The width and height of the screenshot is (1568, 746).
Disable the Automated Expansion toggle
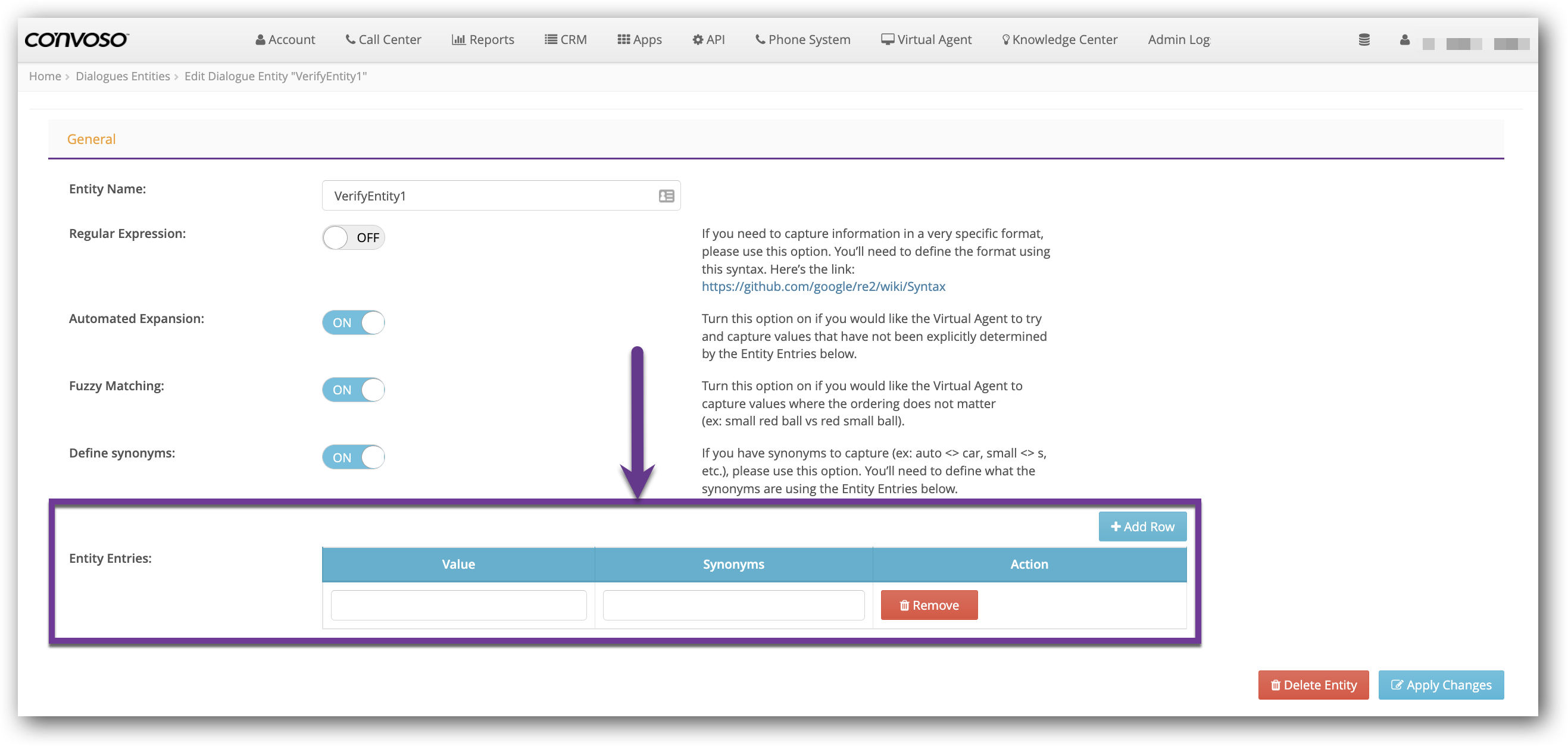tap(353, 322)
